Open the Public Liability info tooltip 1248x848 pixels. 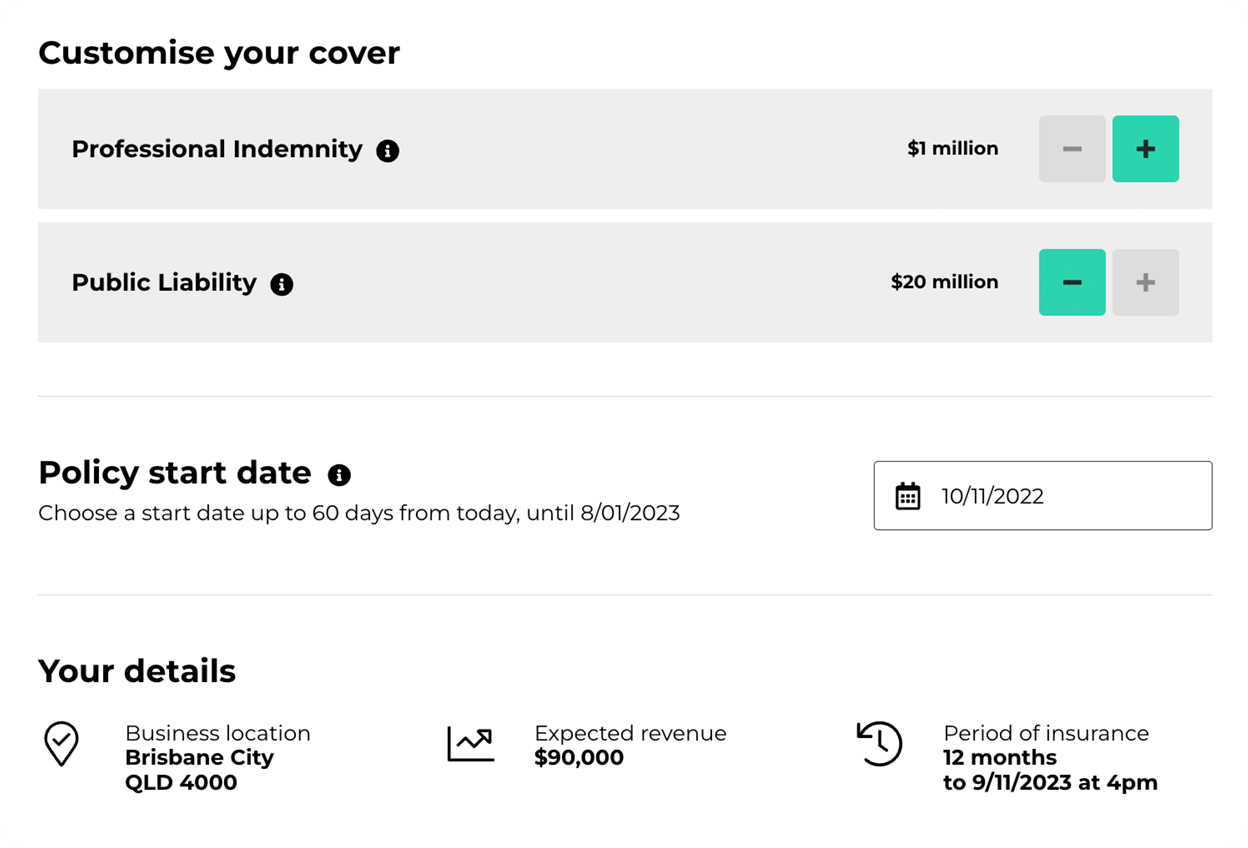tap(282, 284)
